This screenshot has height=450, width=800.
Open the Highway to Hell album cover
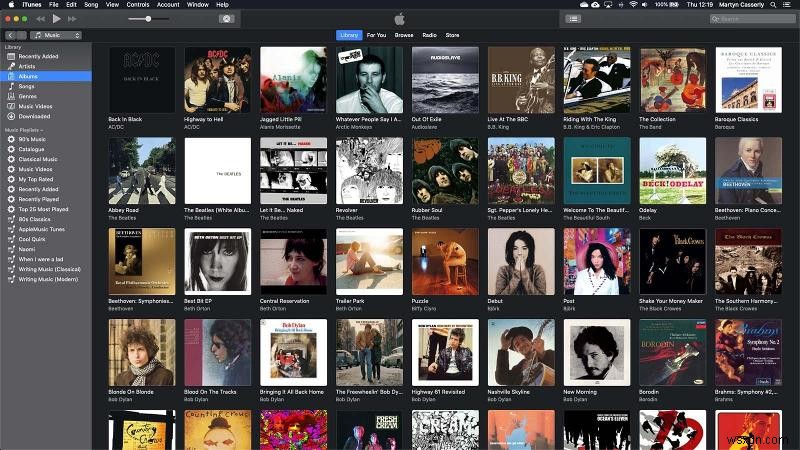[218, 80]
